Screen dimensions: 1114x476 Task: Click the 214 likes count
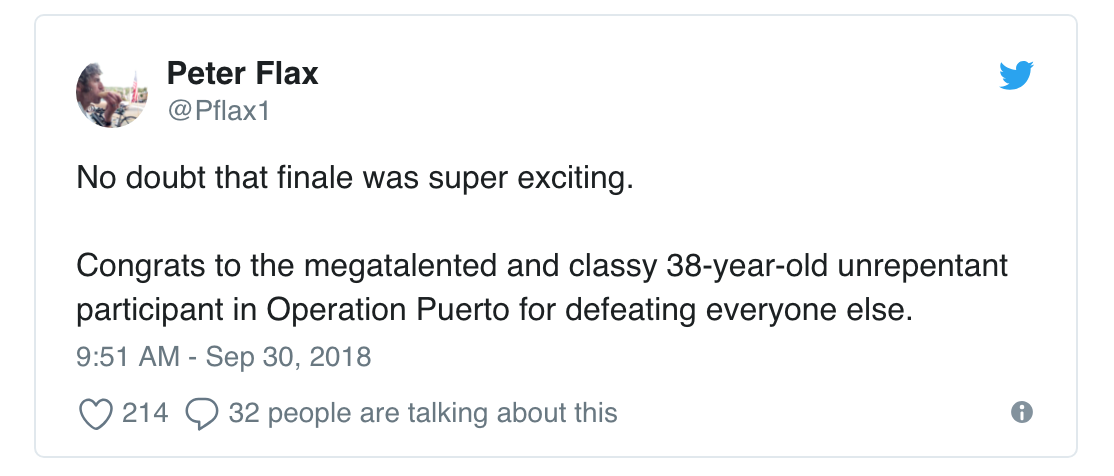[x=145, y=413]
